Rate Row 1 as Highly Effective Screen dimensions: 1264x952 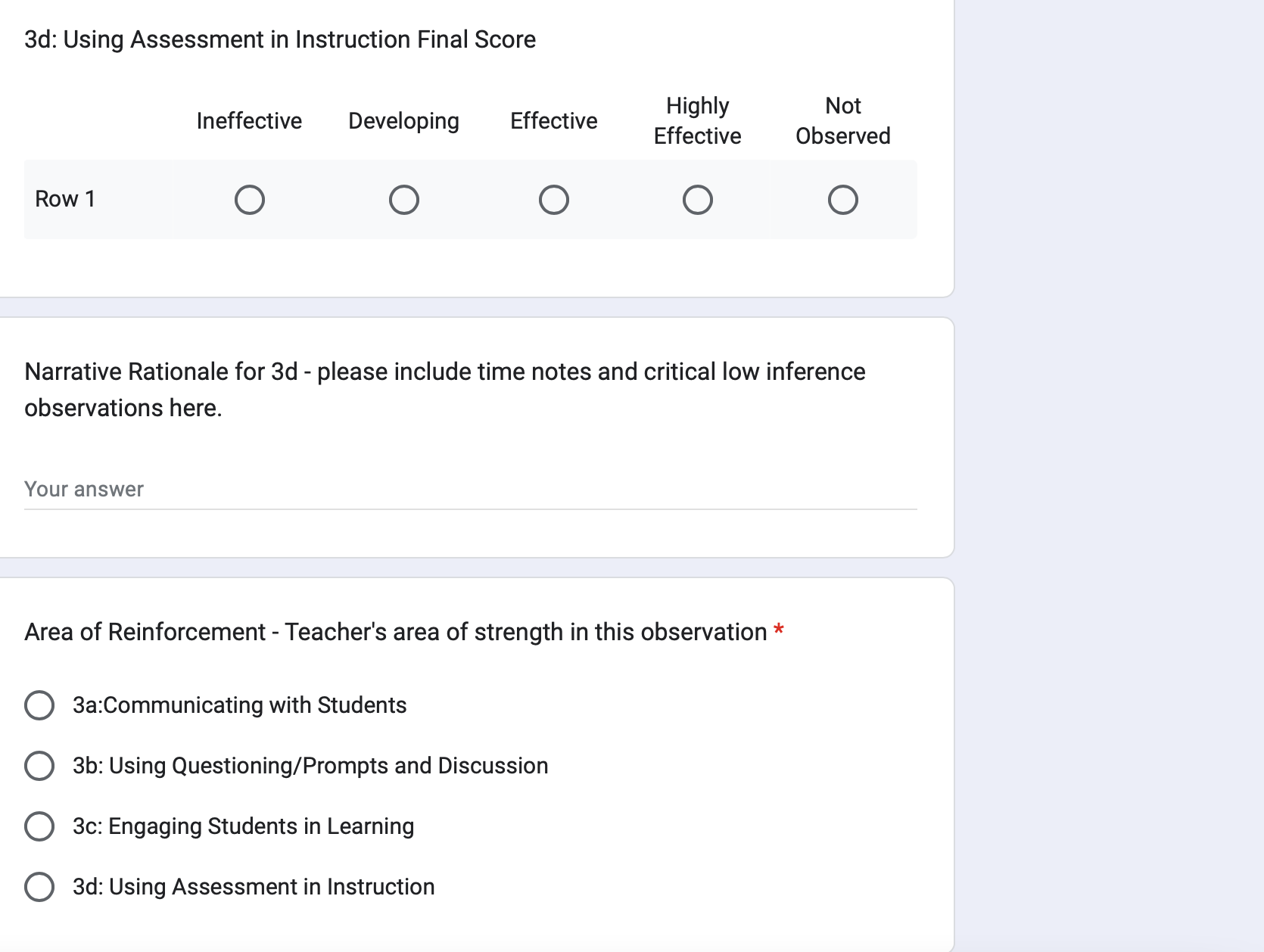698,200
